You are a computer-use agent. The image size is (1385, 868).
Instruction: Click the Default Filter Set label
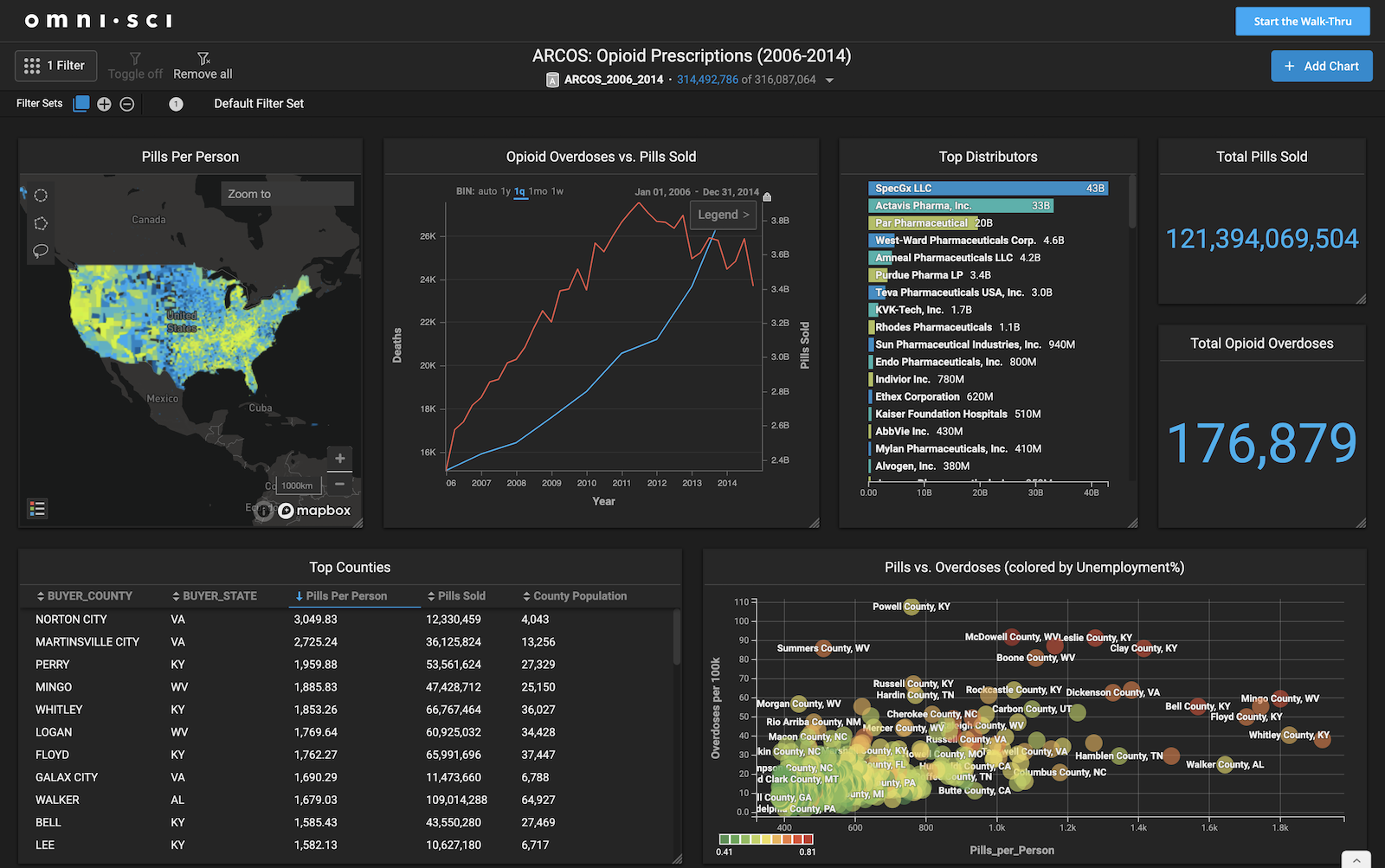pyautogui.click(x=259, y=104)
